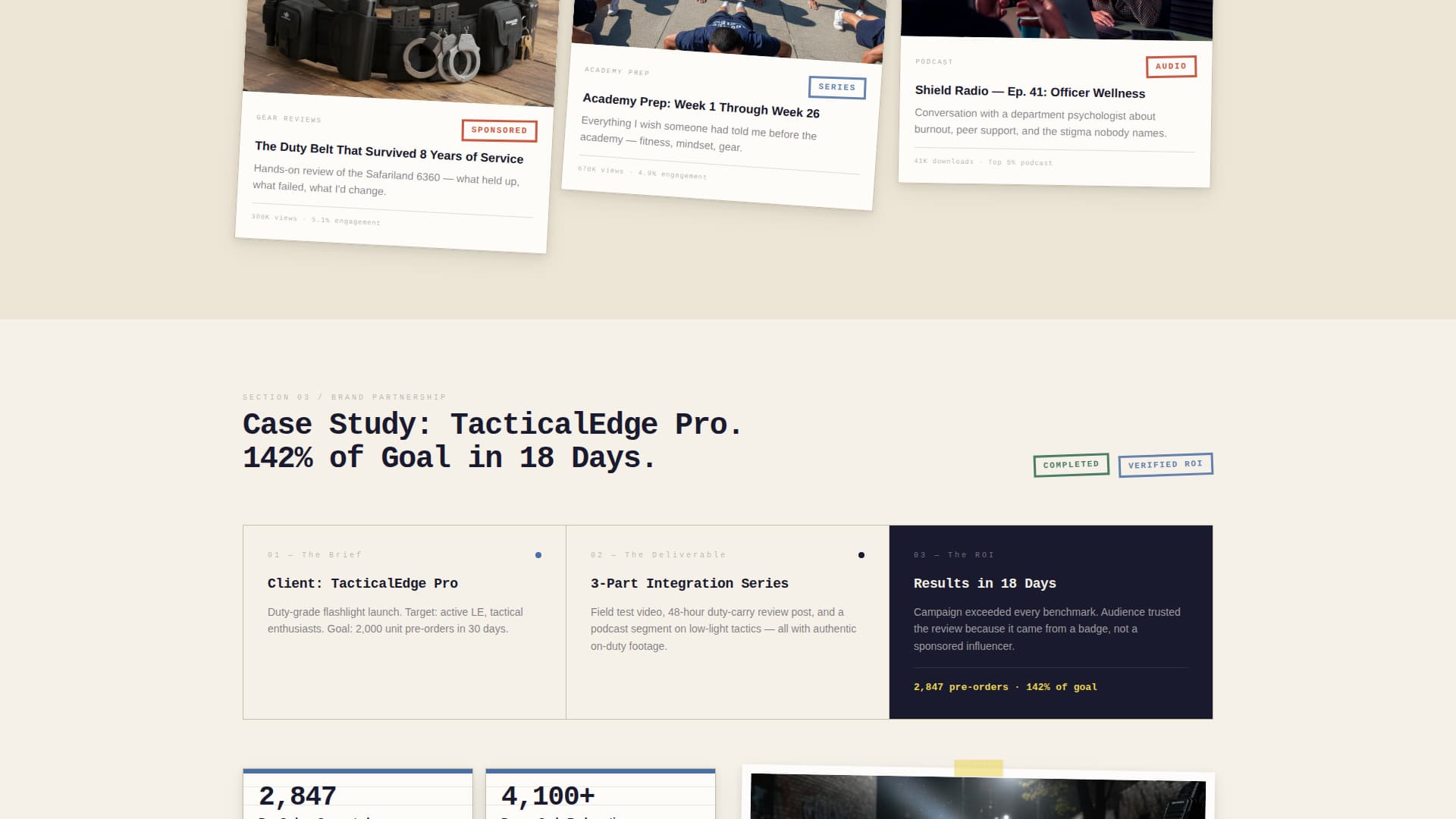Select the '3-Part Integration Series' card title
1456x819 pixels.
[689, 583]
